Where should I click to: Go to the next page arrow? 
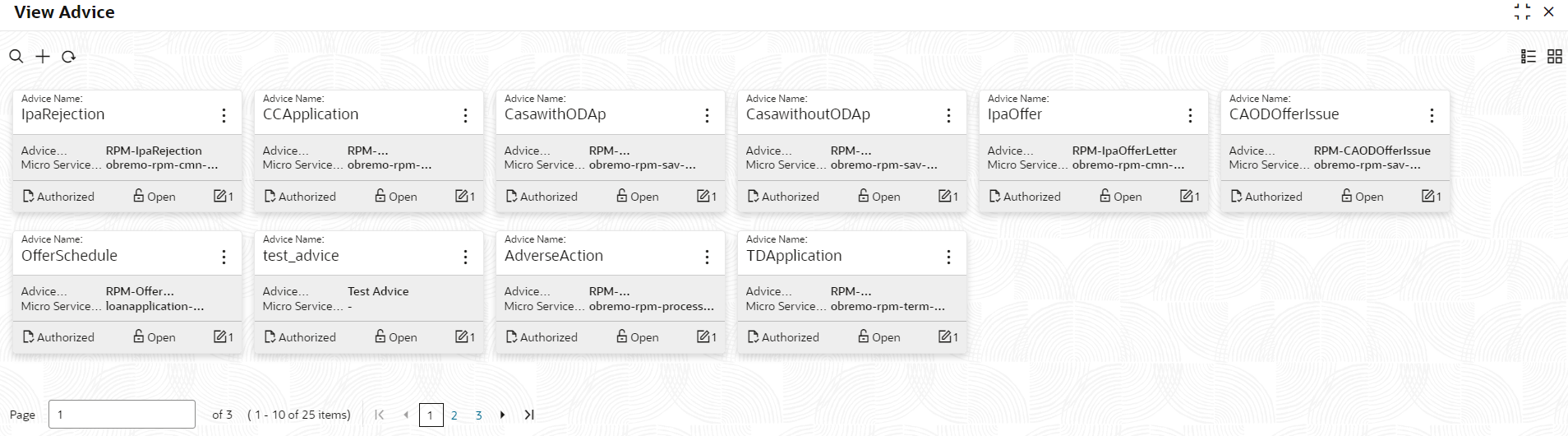click(502, 415)
